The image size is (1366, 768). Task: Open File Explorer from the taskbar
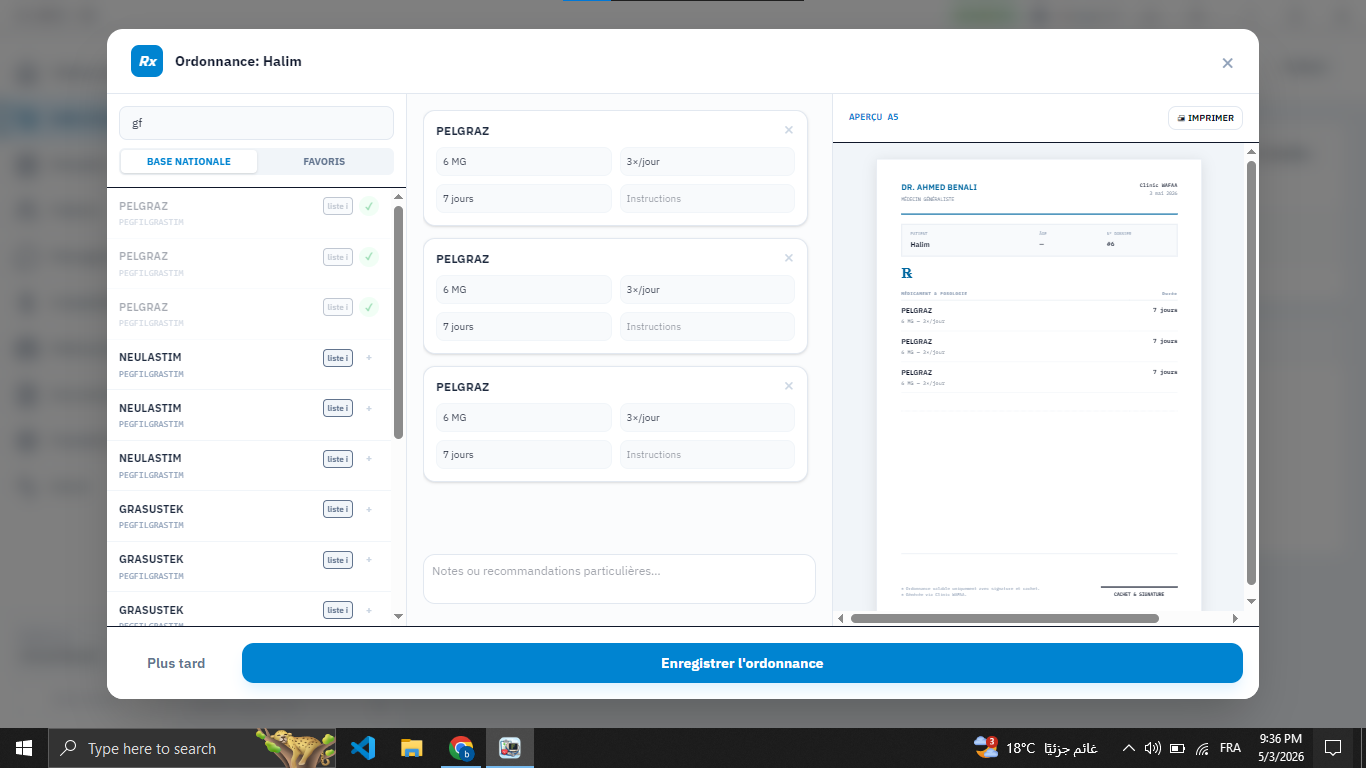tap(411, 748)
